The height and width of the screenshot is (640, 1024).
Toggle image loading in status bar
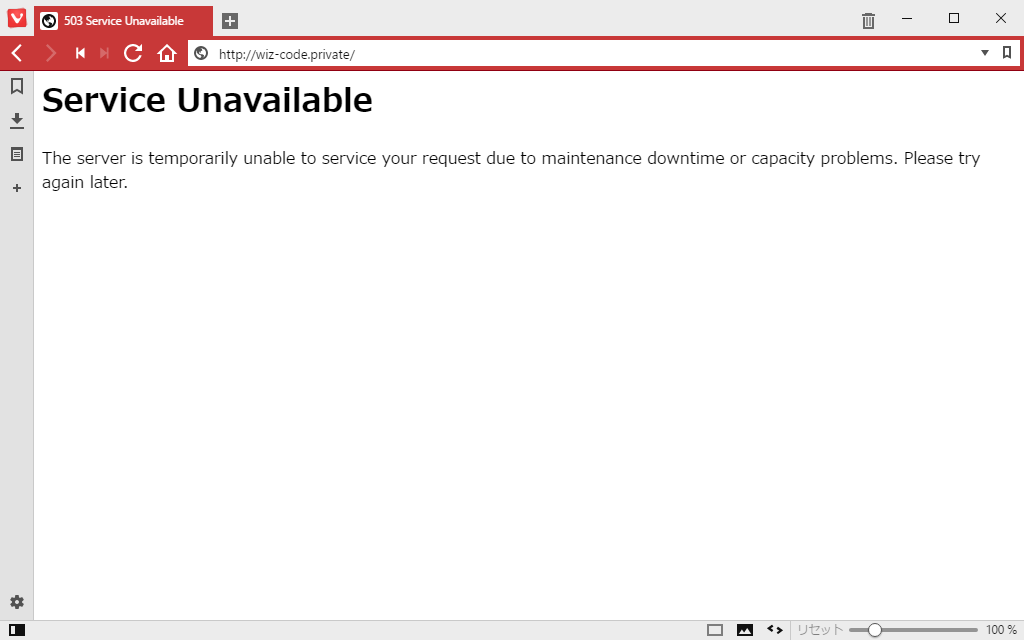click(744, 630)
